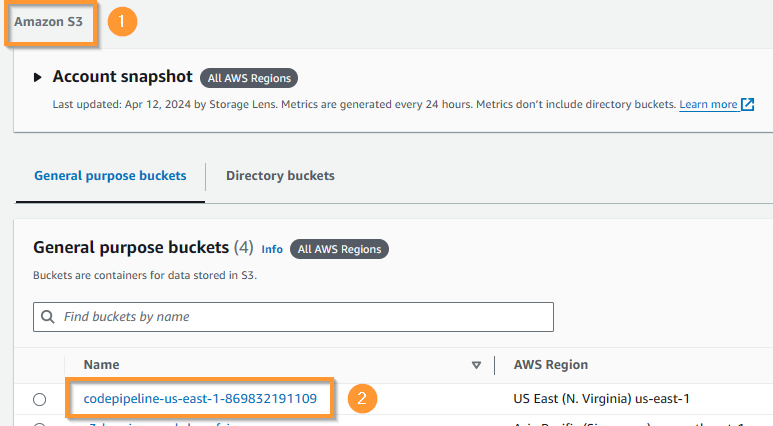
Task: Click the Name column header
Action: point(102,365)
